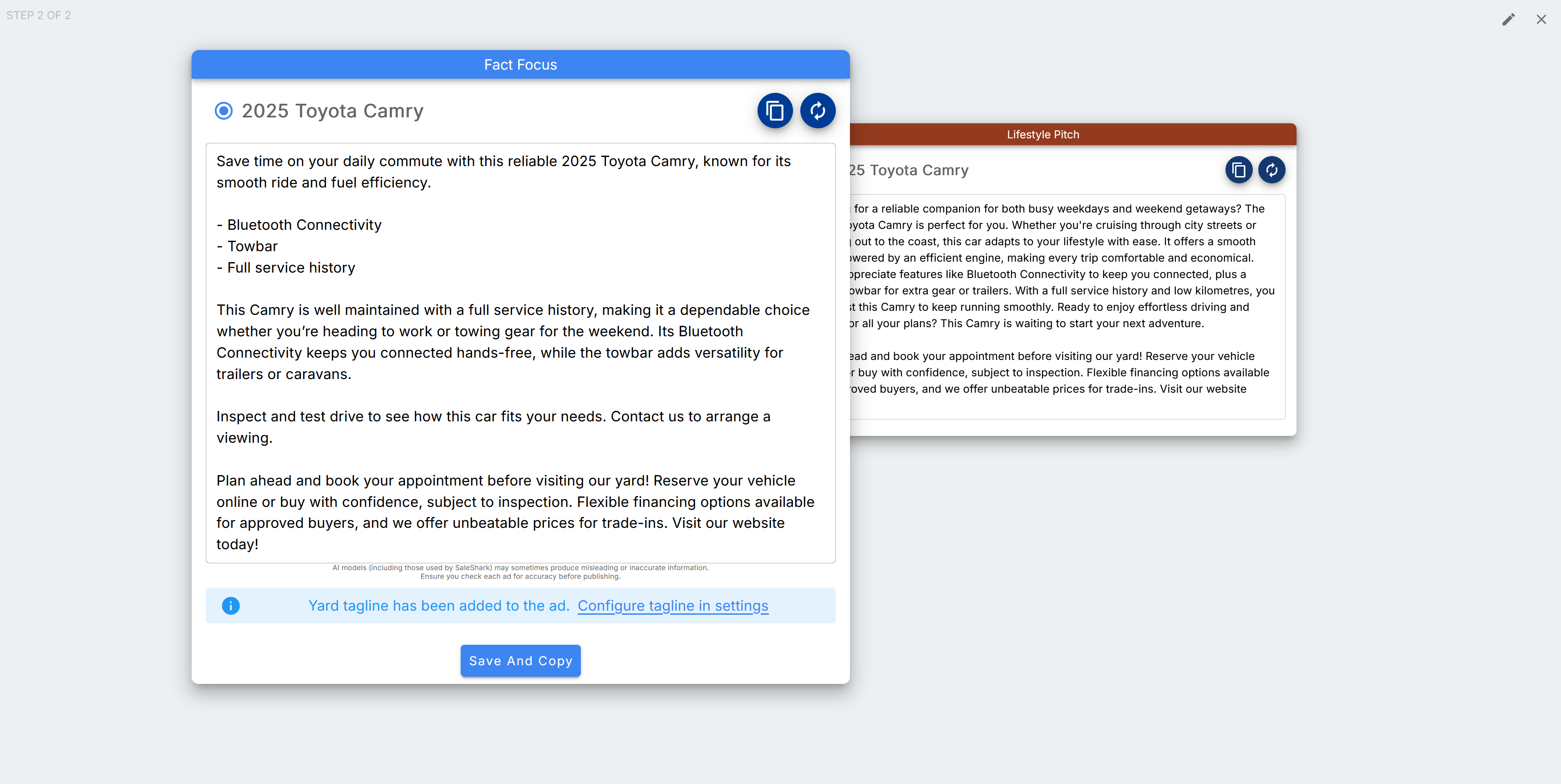Regenerate the Fact Focus ad
The width and height of the screenshot is (1561, 784).
click(x=818, y=111)
